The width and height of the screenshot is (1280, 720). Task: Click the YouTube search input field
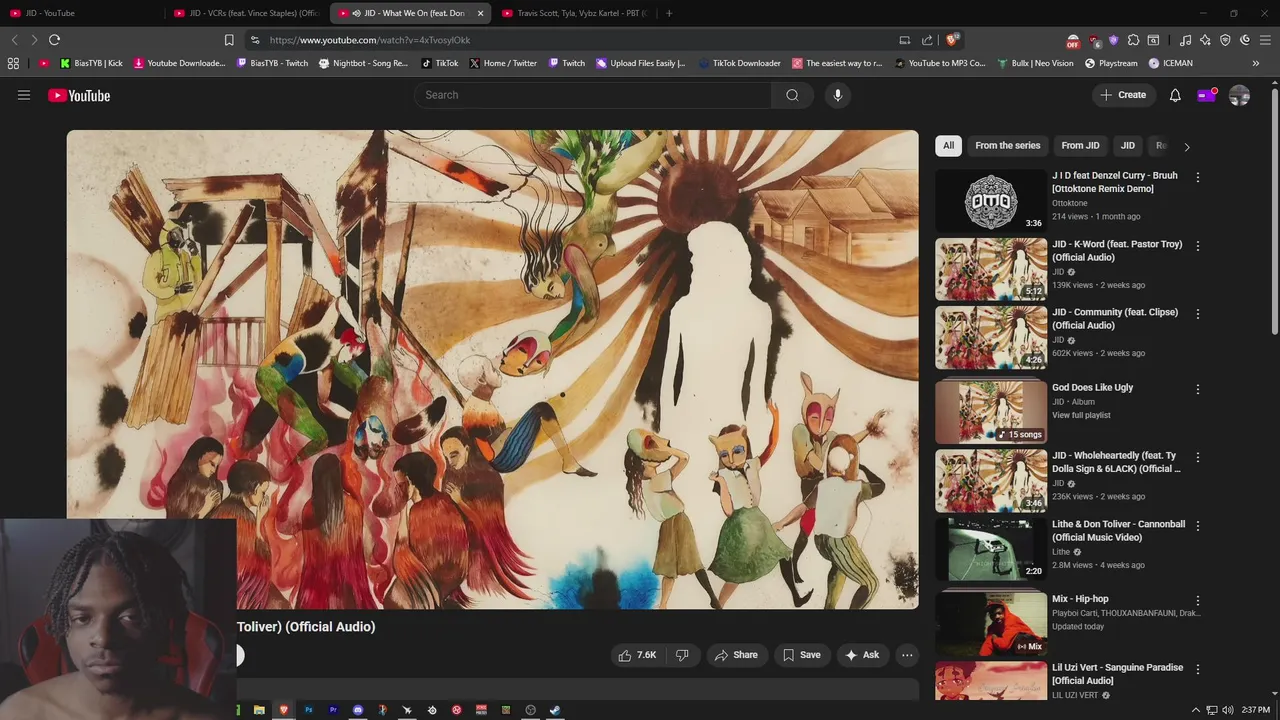click(x=592, y=95)
